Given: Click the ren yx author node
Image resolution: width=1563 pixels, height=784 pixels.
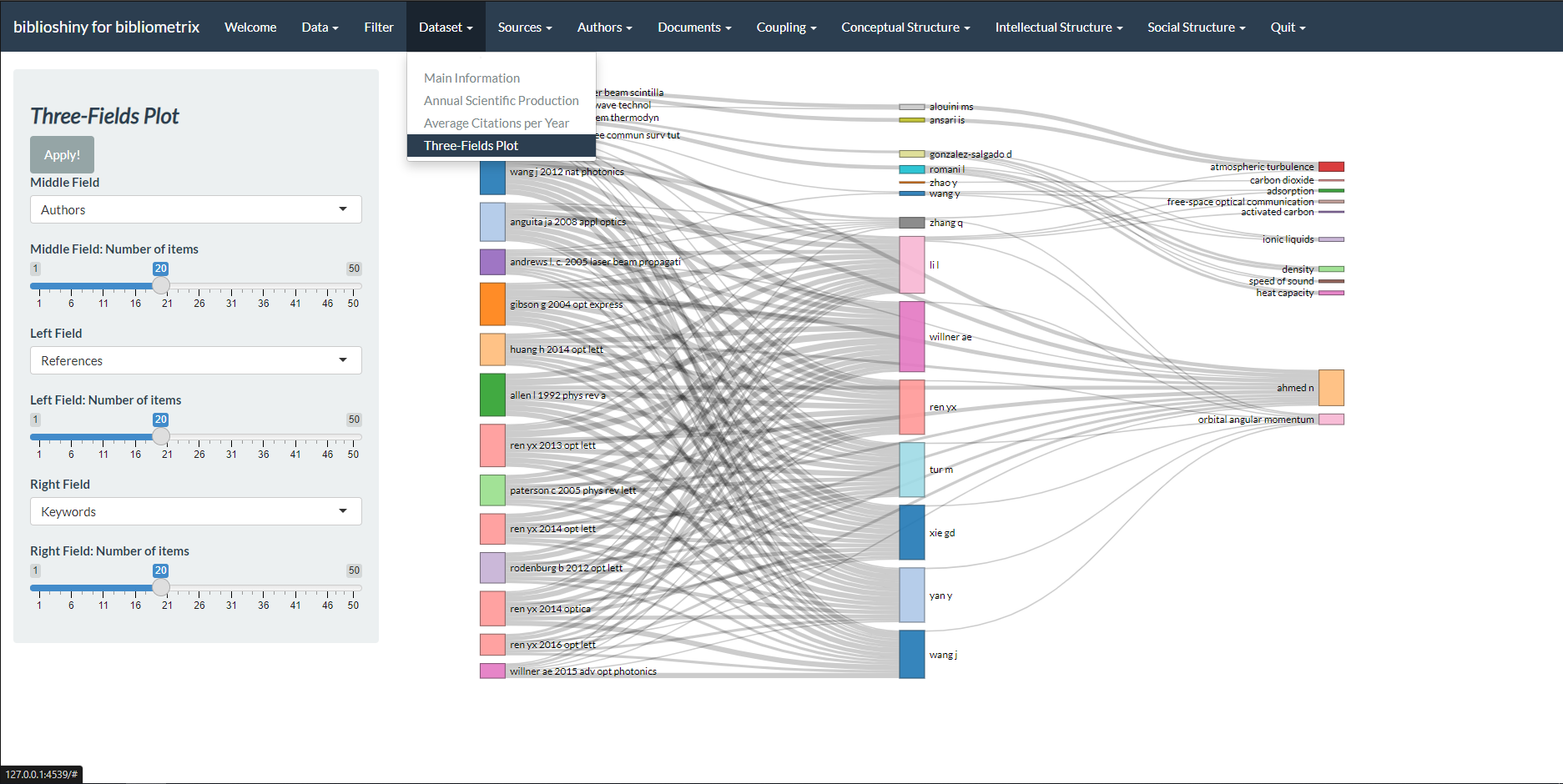Looking at the screenshot, I should click(x=912, y=407).
